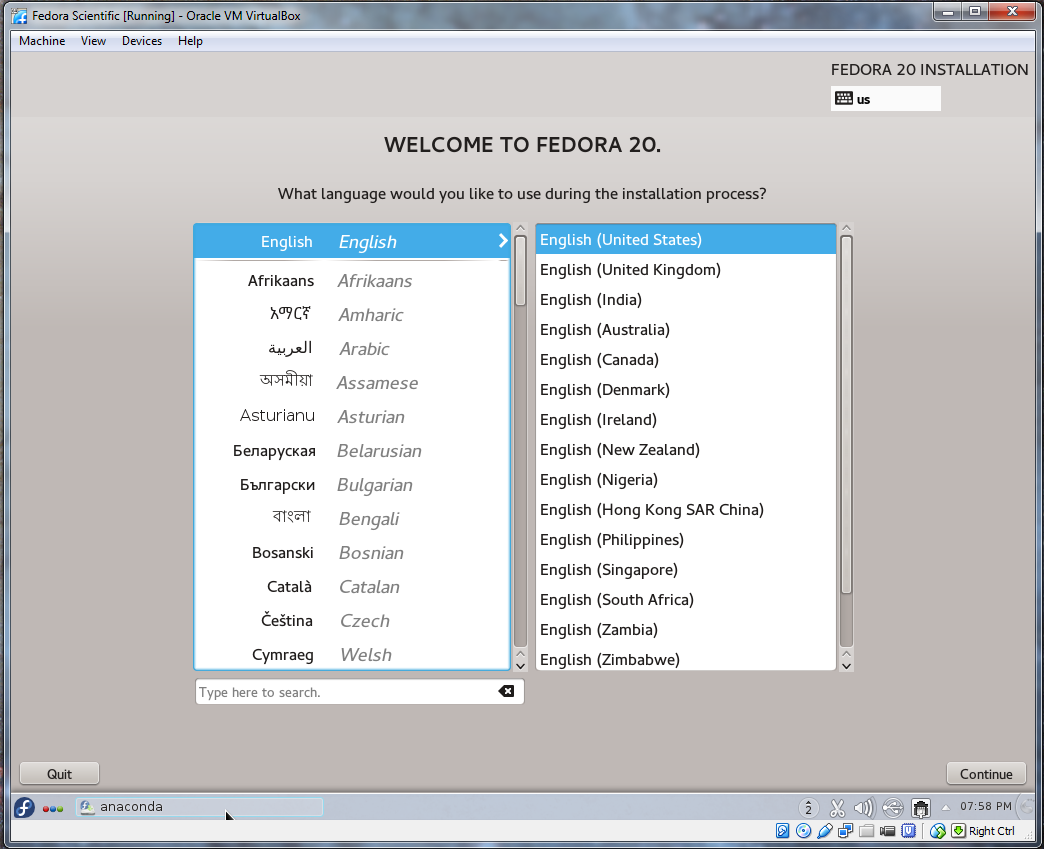Click the VirtualBox shared folders status icon

tap(866, 831)
